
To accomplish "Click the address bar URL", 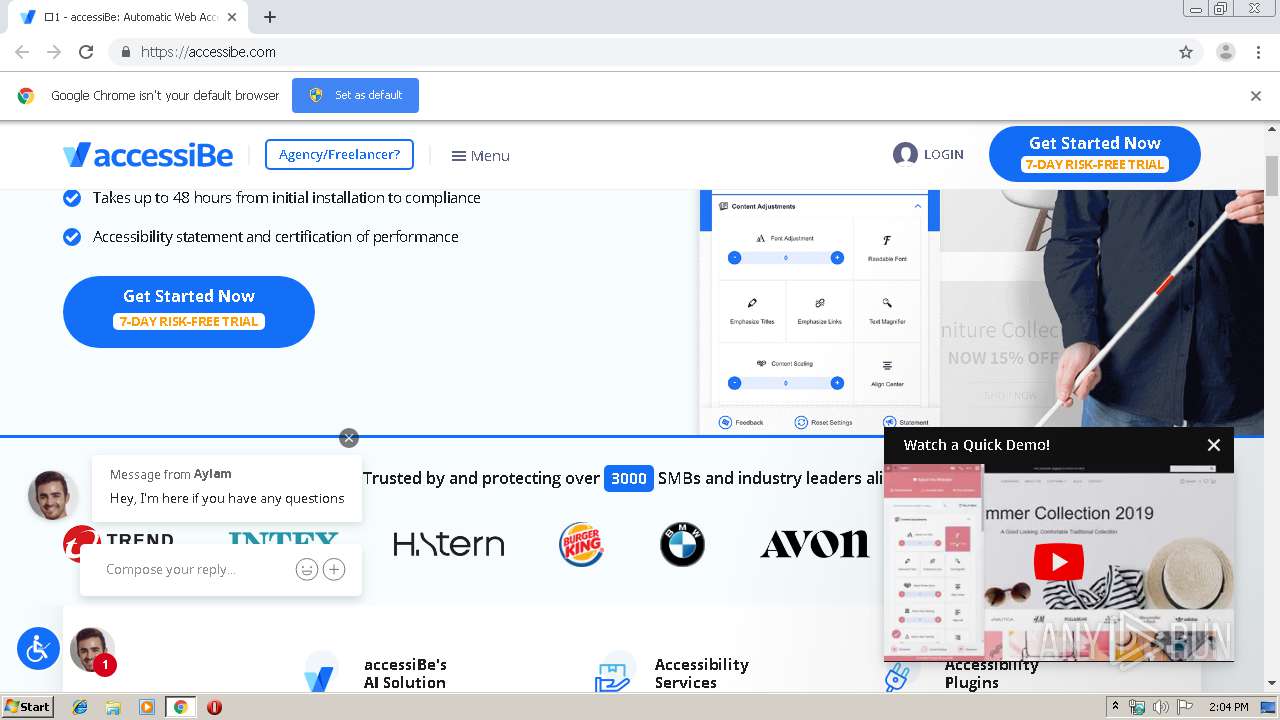I will pos(208,52).
